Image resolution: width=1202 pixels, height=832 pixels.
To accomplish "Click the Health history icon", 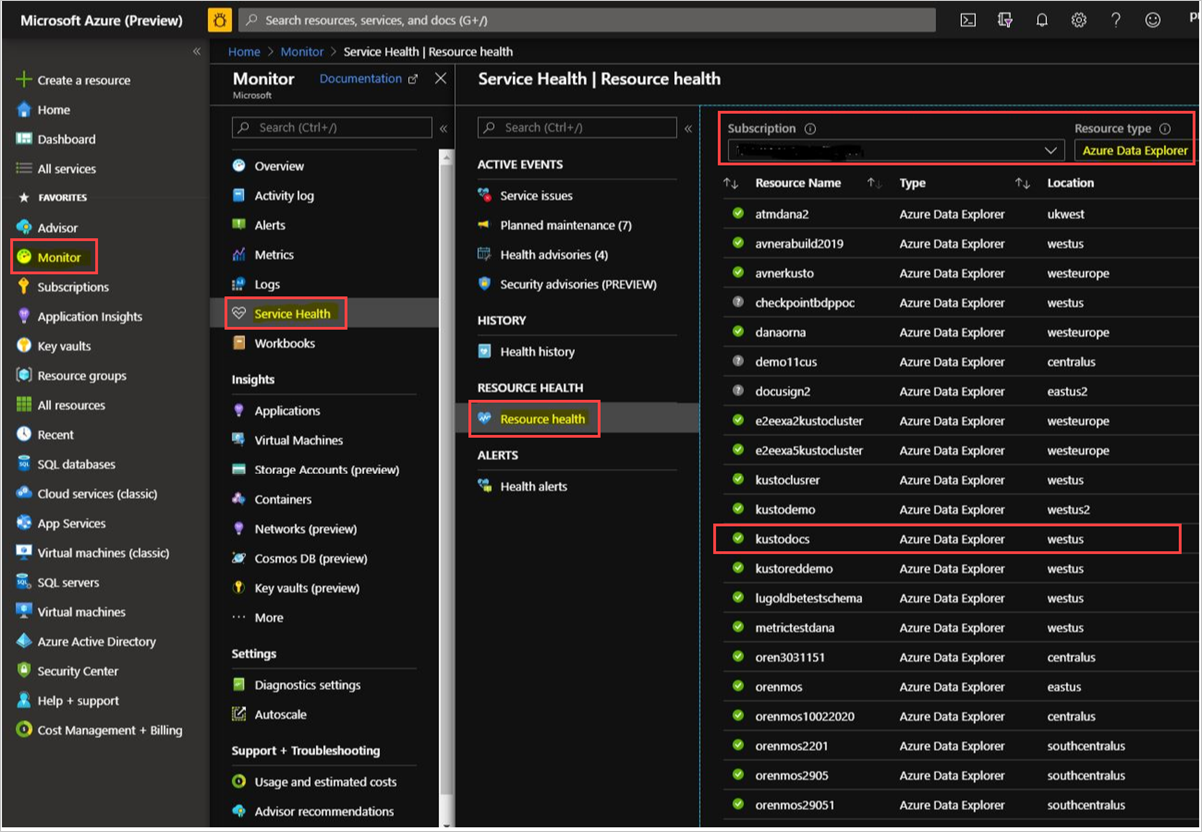I will [x=485, y=352].
